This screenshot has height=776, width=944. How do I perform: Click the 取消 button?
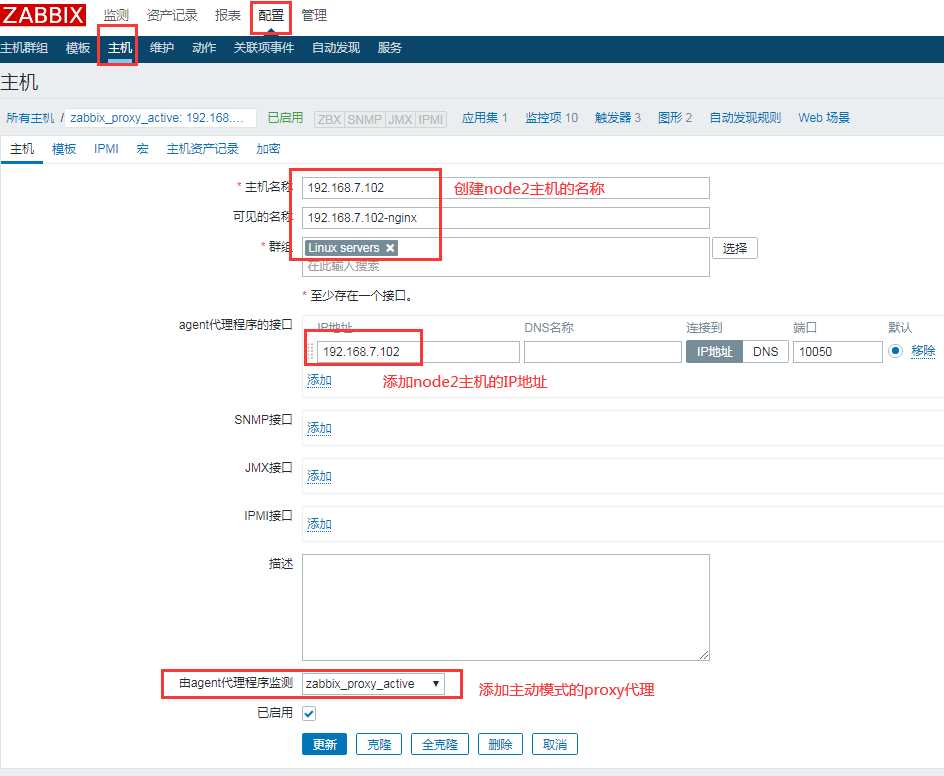click(555, 744)
